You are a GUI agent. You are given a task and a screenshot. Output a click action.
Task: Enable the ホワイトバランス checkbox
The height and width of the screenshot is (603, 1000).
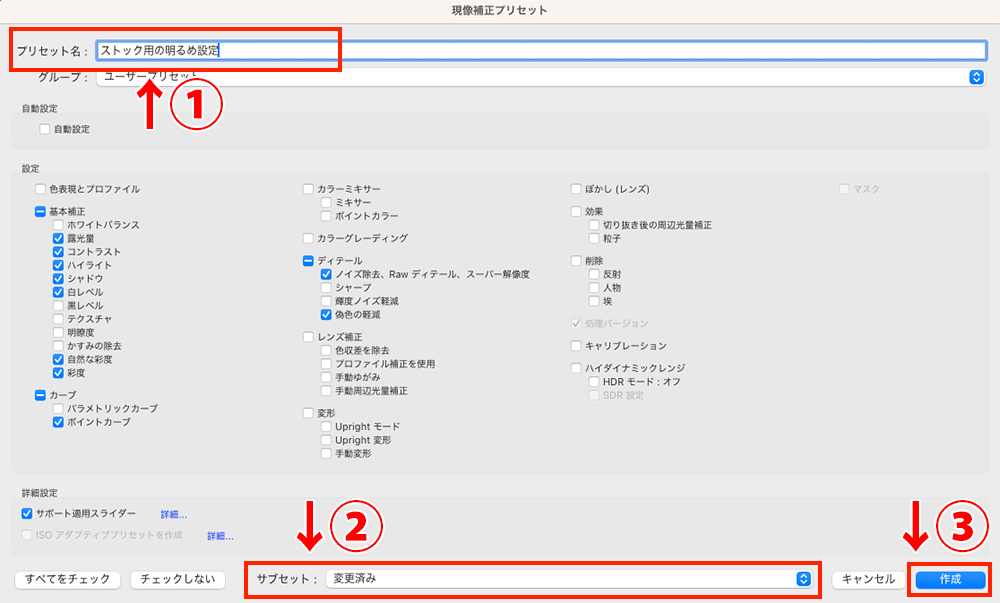pos(57,225)
